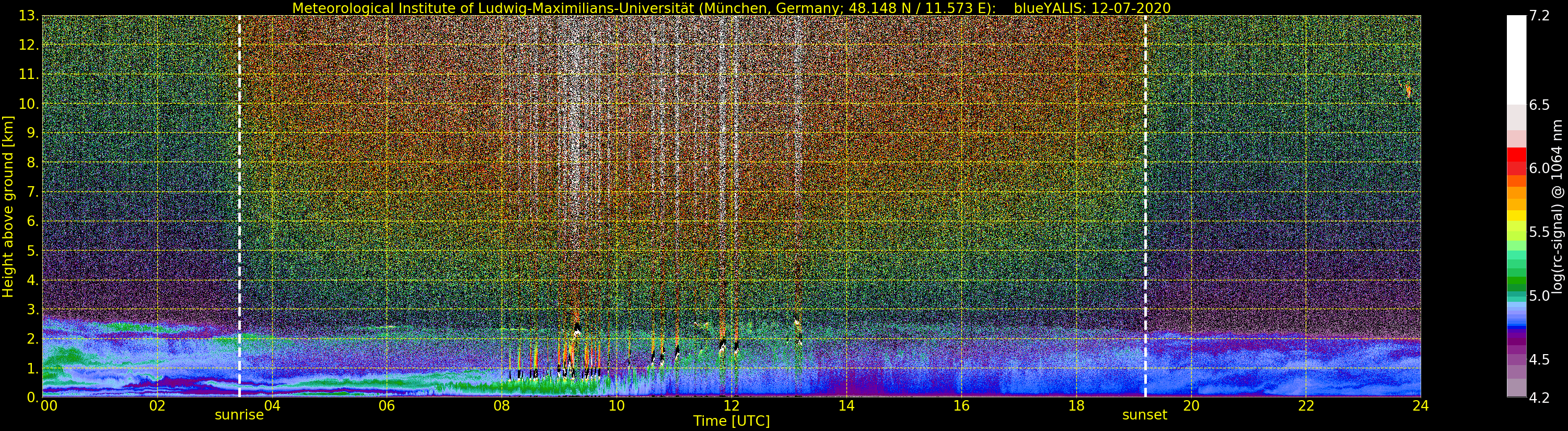
Task: Select the "sunset" label below the time axis
Action: (1144, 415)
